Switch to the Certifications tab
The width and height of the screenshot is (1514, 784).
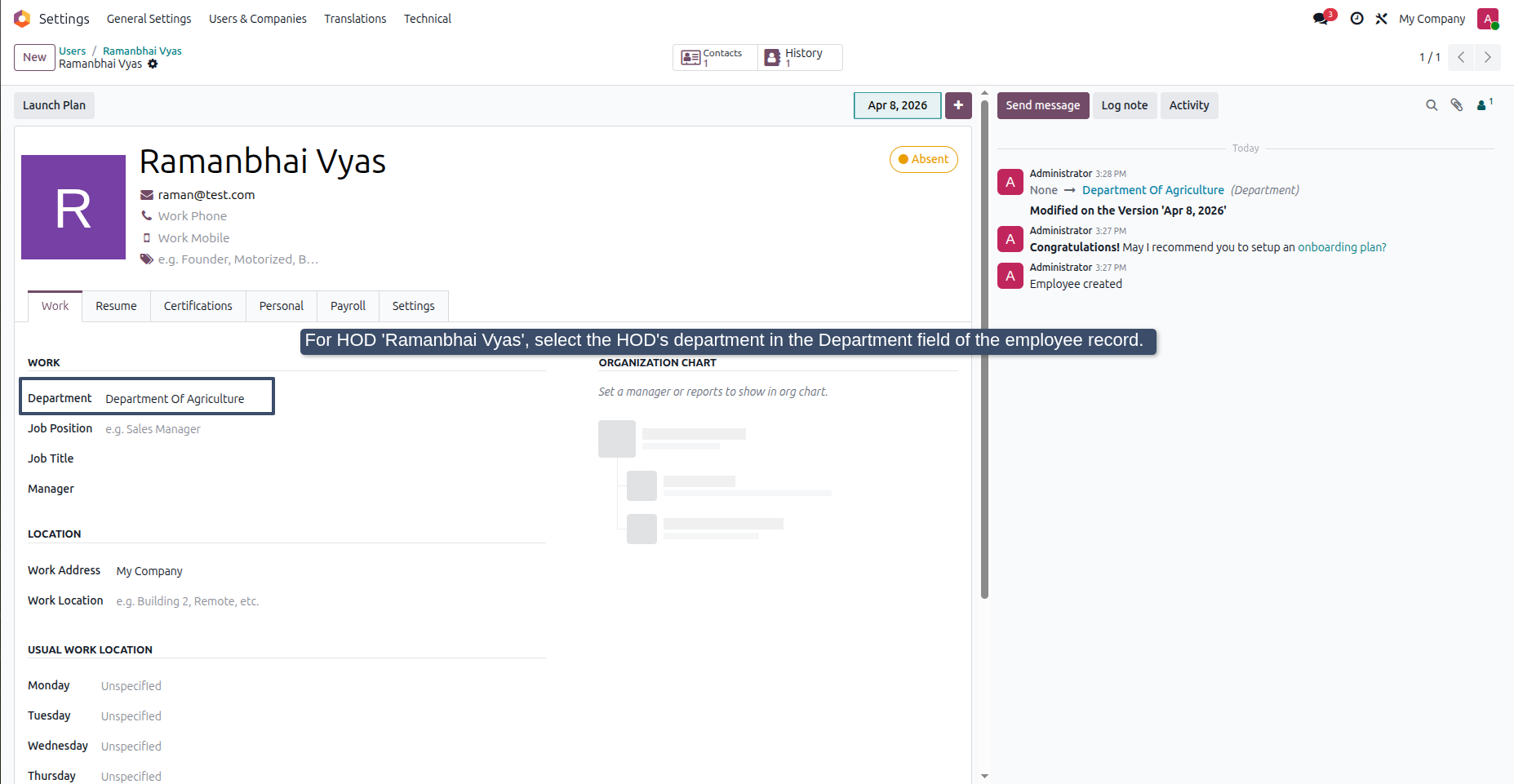tap(198, 306)
